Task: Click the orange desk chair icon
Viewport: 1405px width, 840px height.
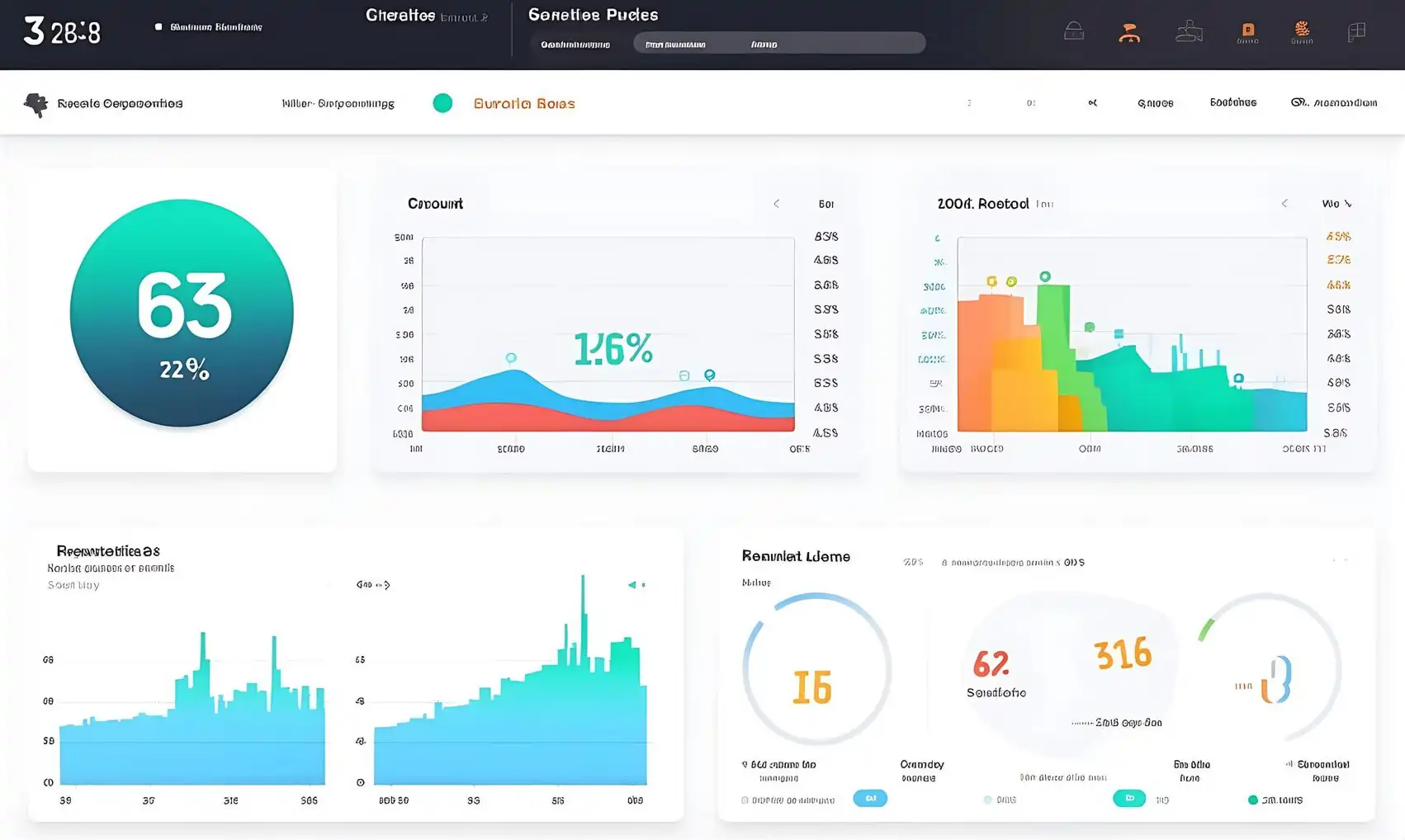Action: (x=1129, y=33)
